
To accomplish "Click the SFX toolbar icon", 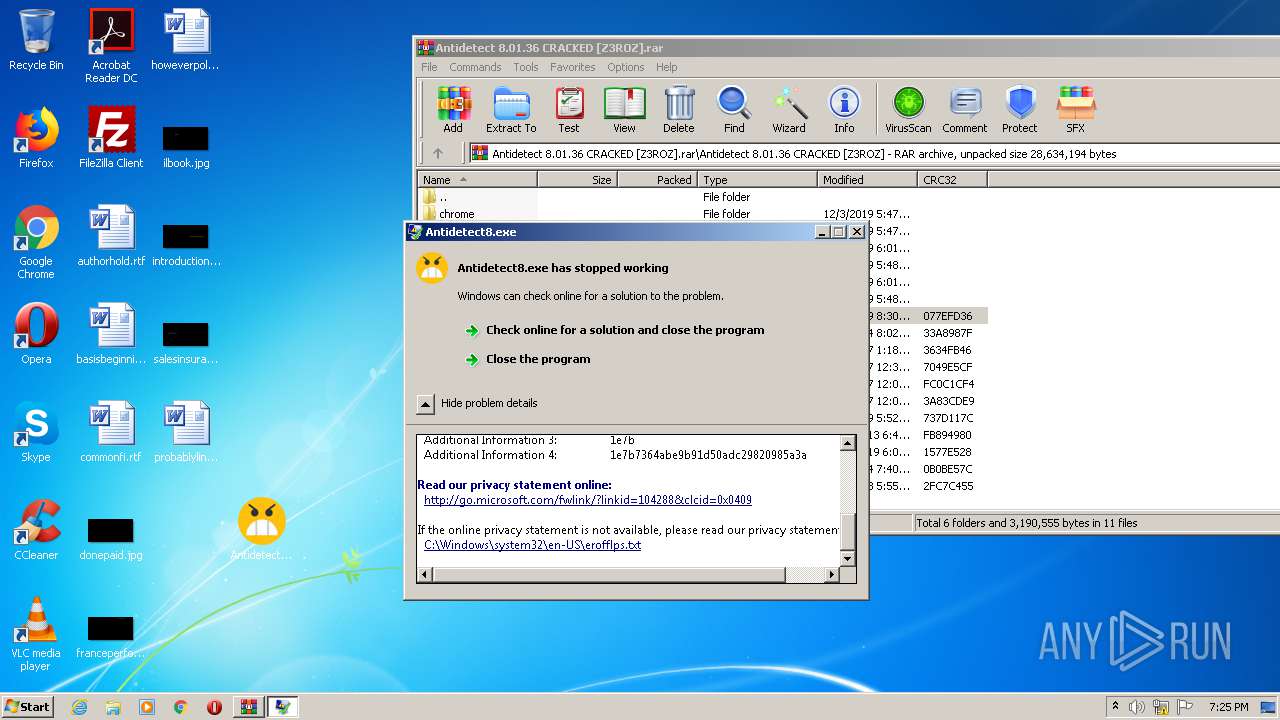I will 1075,109.
